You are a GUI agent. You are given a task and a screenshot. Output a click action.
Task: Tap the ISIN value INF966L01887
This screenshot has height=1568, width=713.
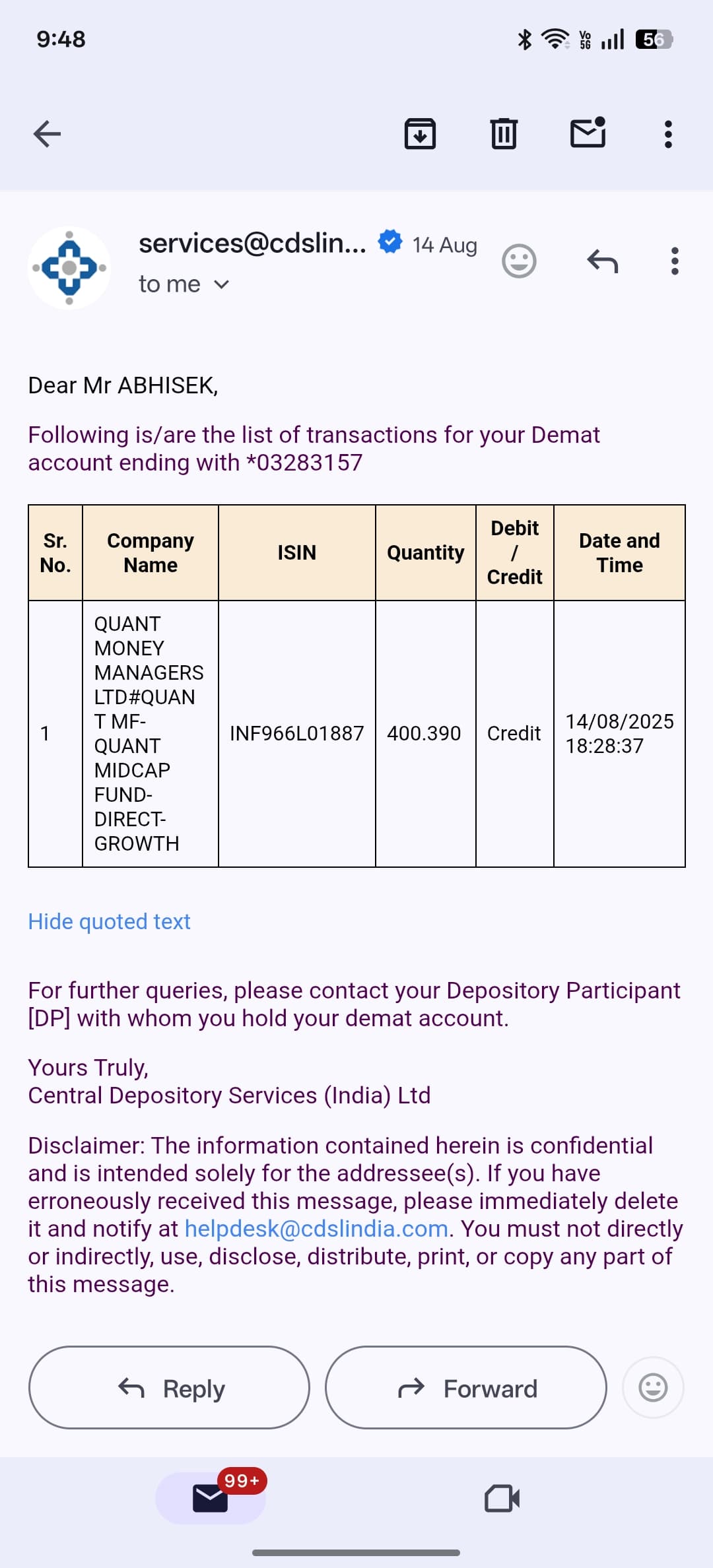296,733
